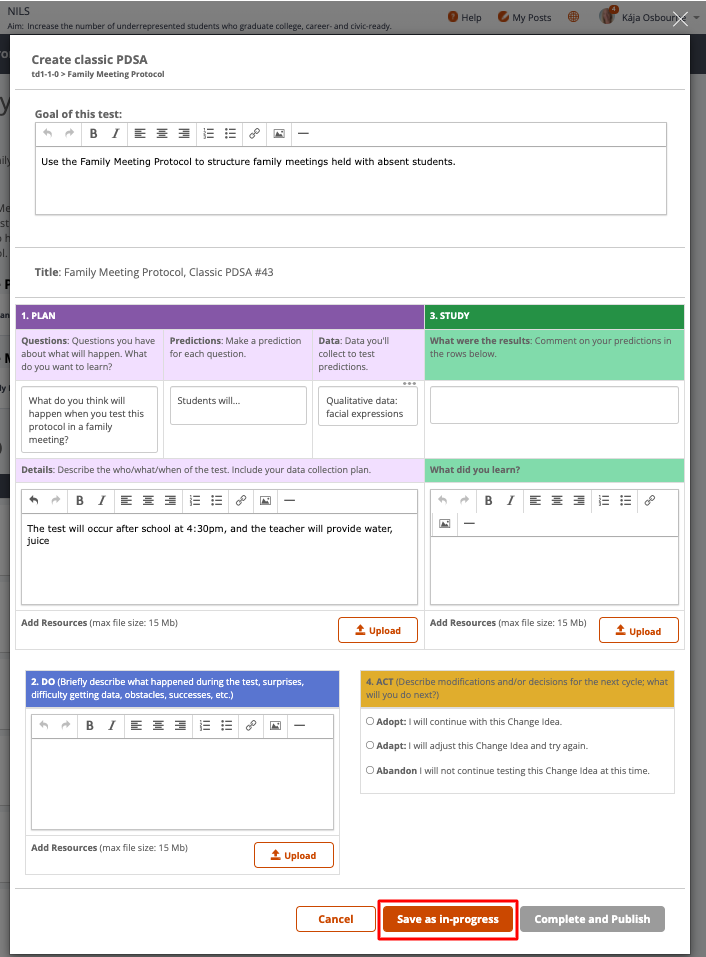Click Redo in Goal of this test toolbar

pyautogui.click(x=70, y=134)
